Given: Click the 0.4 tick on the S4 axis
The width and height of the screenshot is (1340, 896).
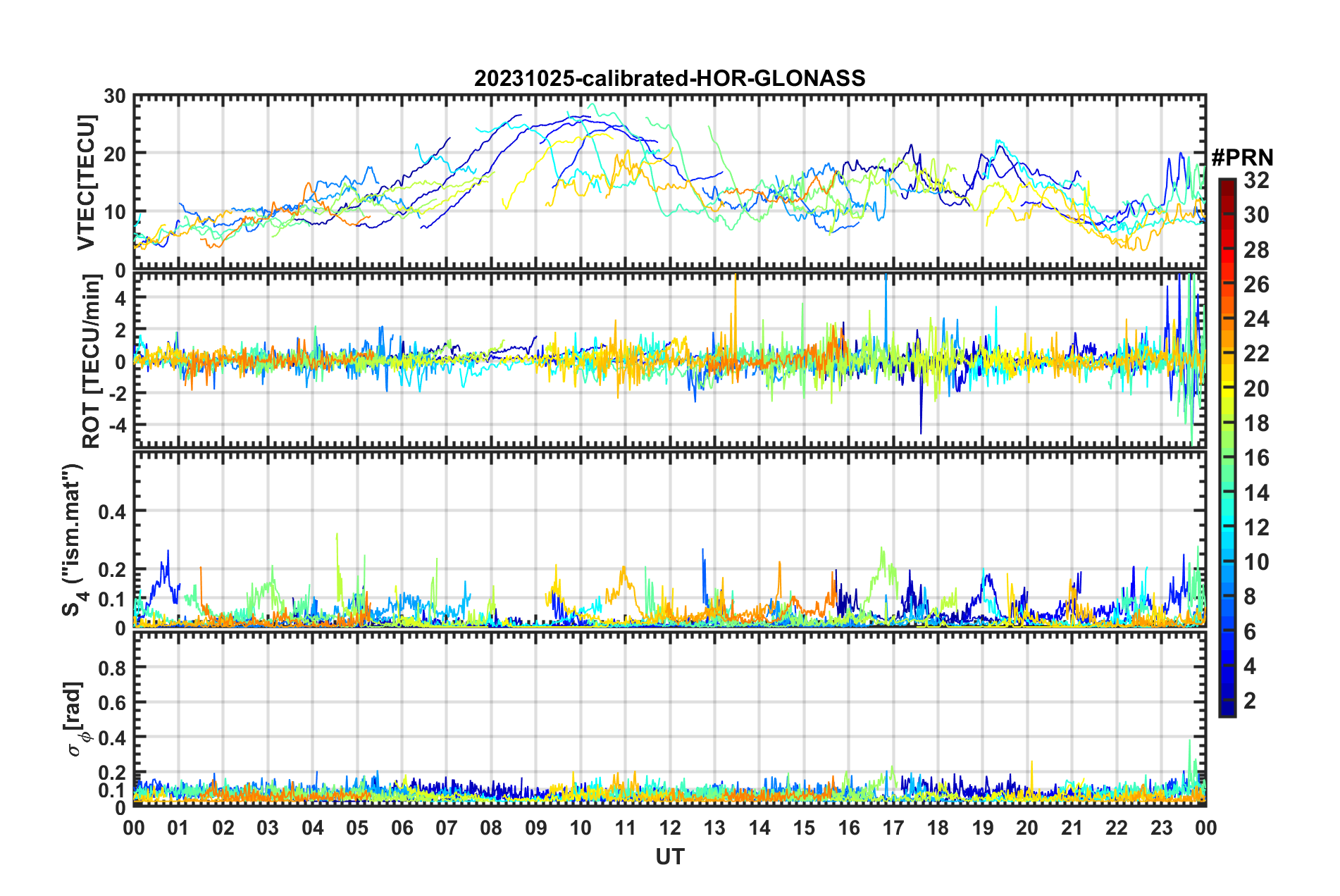Looking at the screenshot, I should tap(113, 511).
